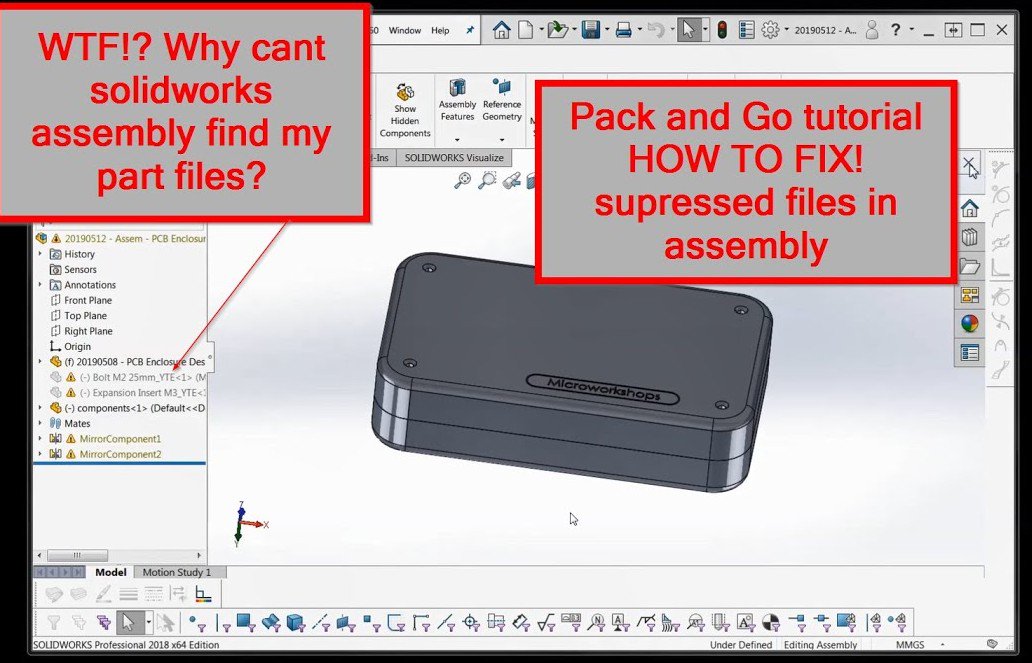The width and height of the screenshot is (1032, 663).
Task: Switch to the SOLIDWORKS Visualize tab
Action: coord(454,158)
